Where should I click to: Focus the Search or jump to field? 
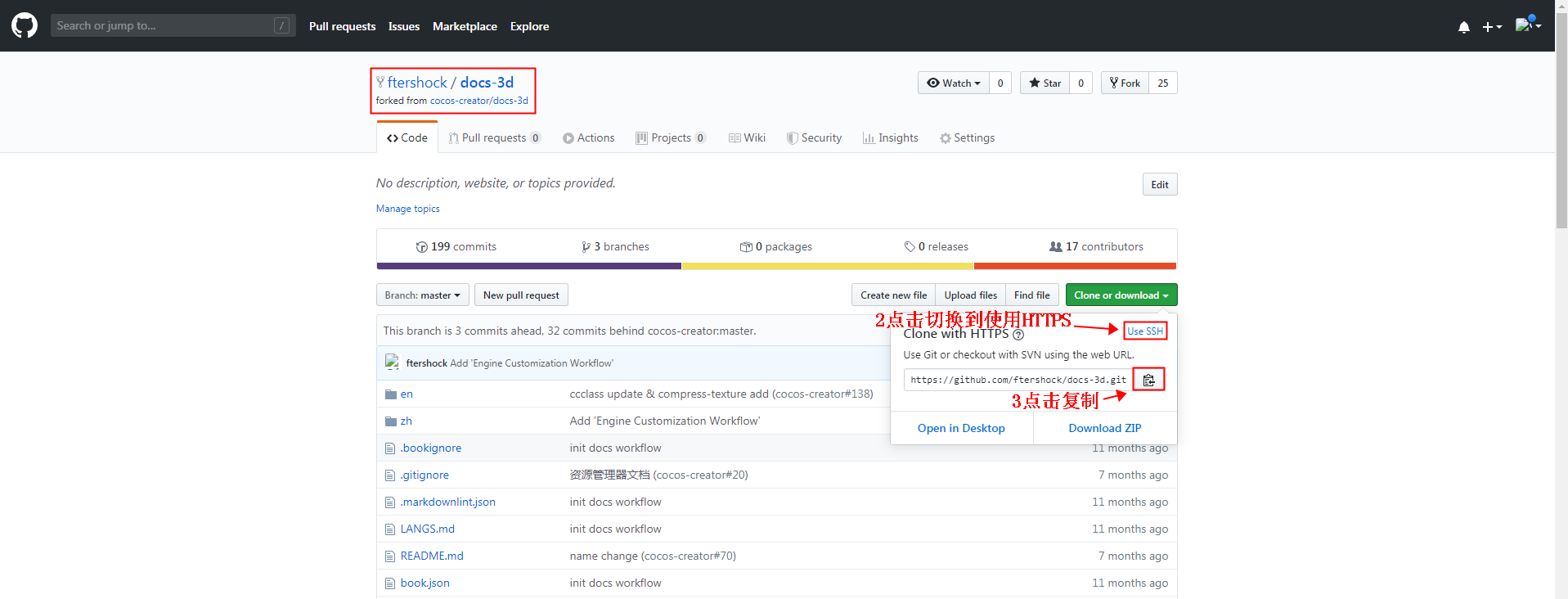(164, 25)
